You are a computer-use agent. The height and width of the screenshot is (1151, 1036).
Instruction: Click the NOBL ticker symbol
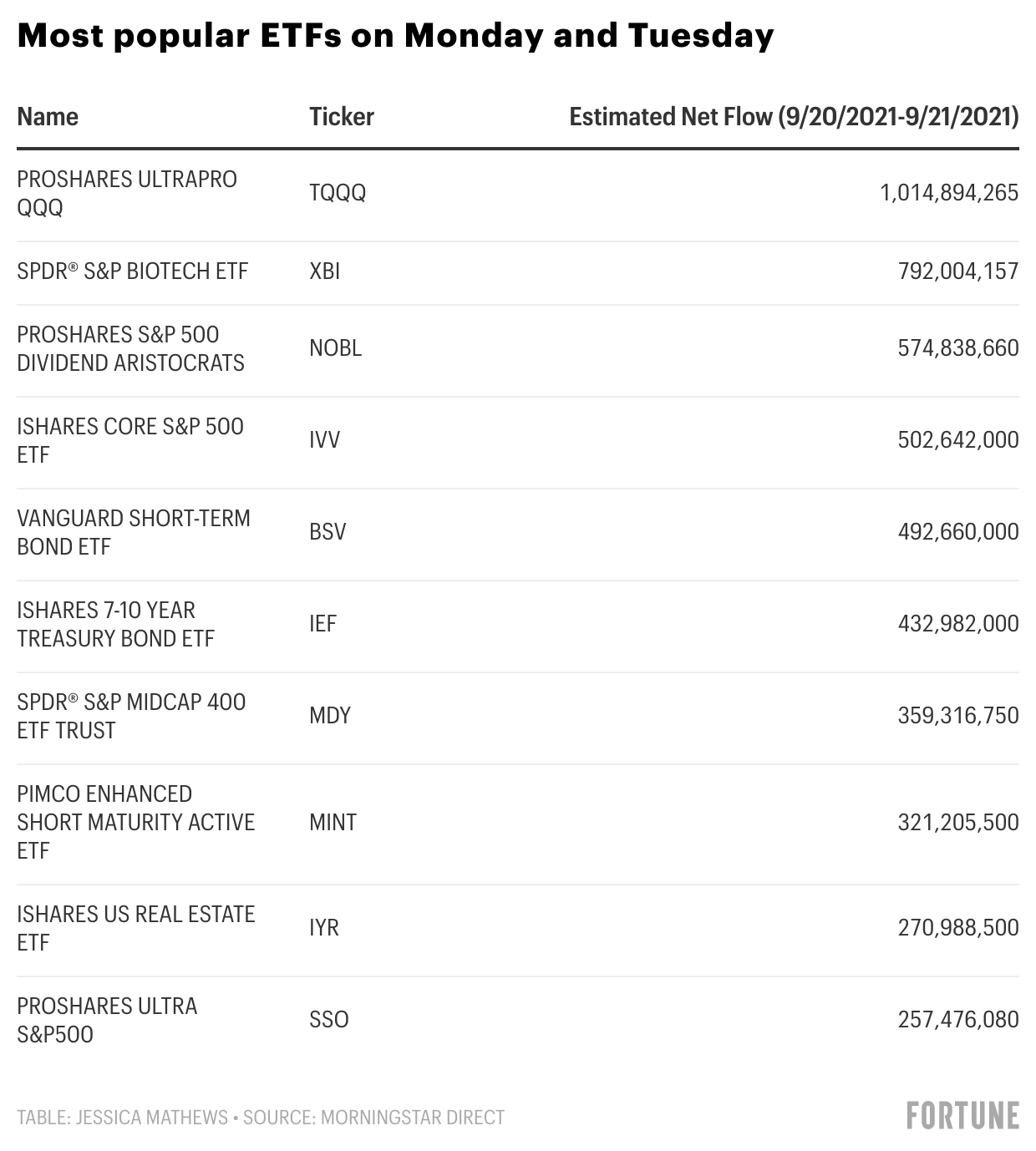point(335,348)
